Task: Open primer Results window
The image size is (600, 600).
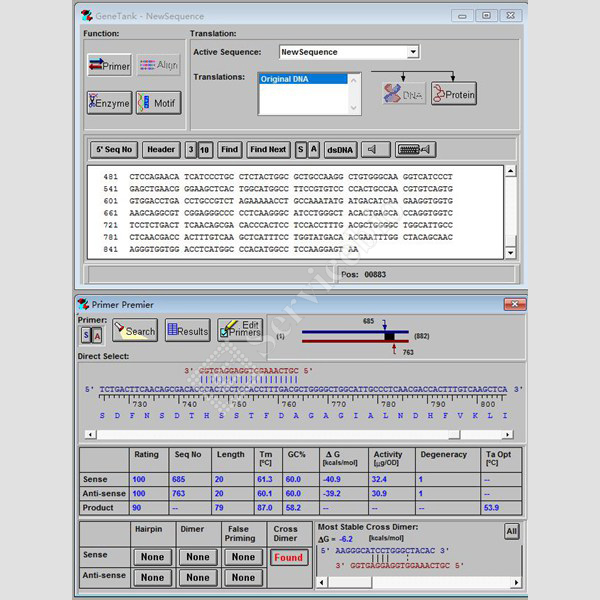Action: click(x=187, y=331)
